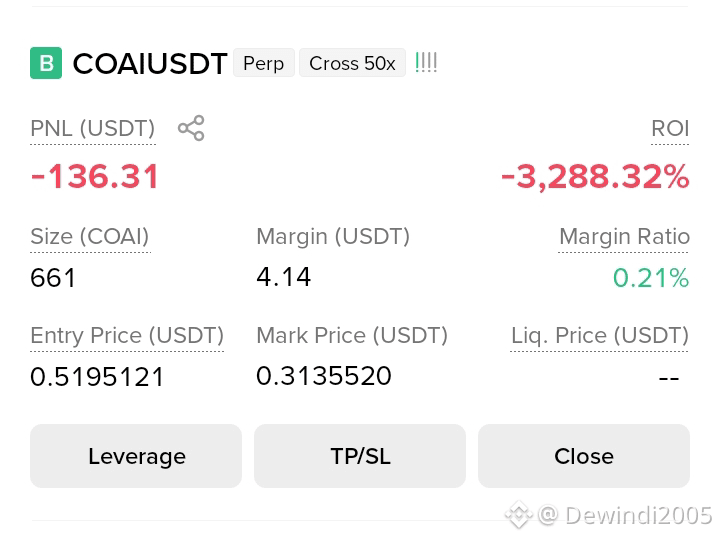The width and height of the screenshot is (720, 540).
Task: Close the COAIUSDT position
Action: [x=584, y=456]
